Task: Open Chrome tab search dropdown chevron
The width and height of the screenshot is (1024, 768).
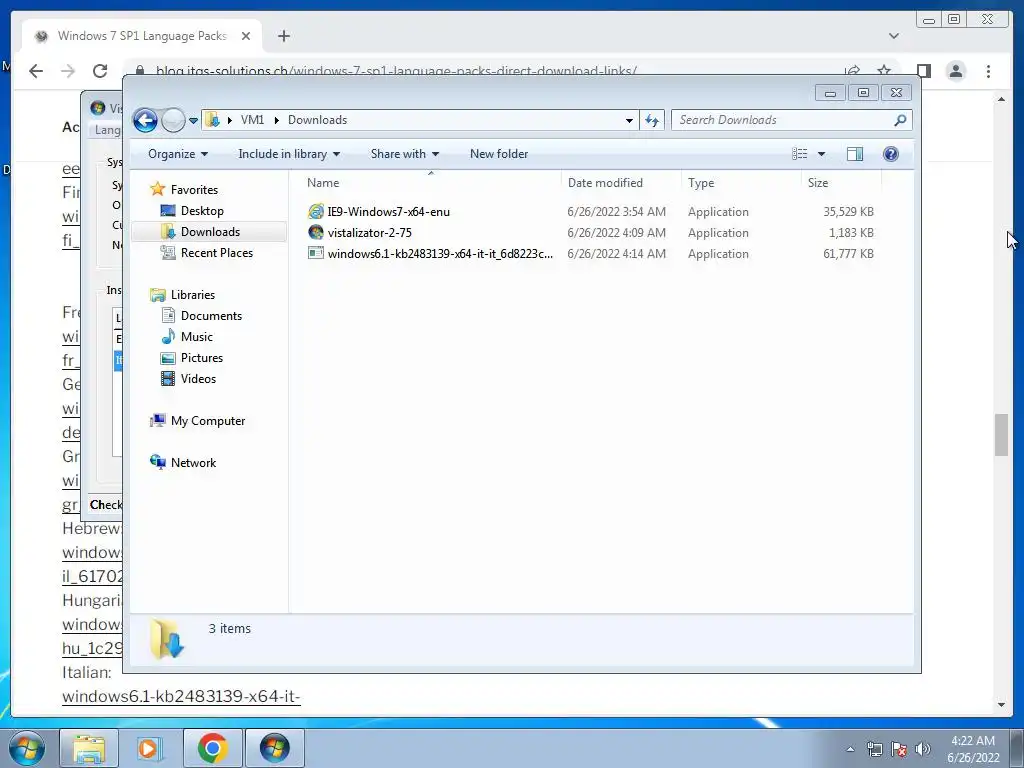Action: coord(893,36)
